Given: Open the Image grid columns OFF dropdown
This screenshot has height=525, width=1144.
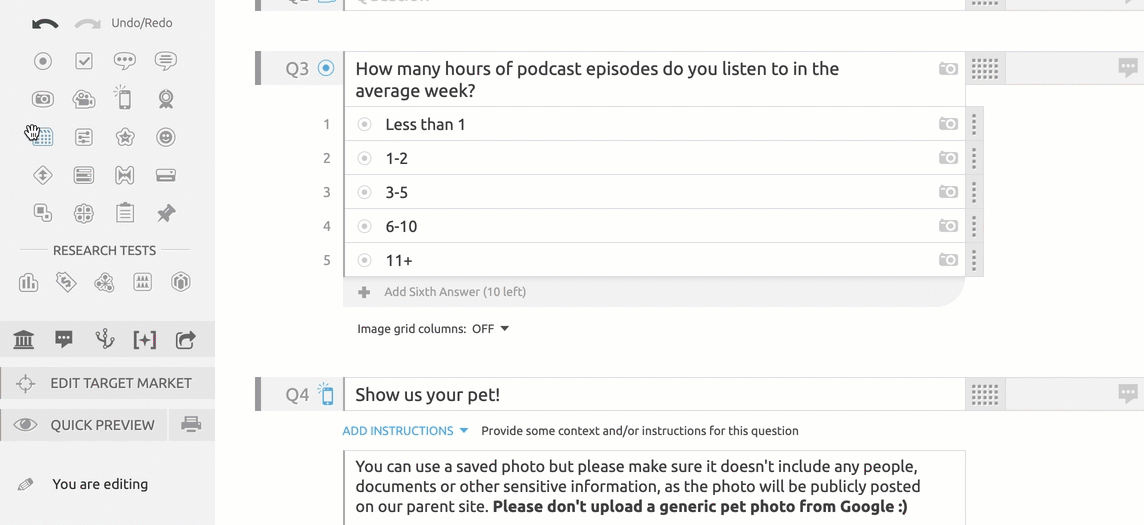Looking at the screenshot, I should (490, 329).
